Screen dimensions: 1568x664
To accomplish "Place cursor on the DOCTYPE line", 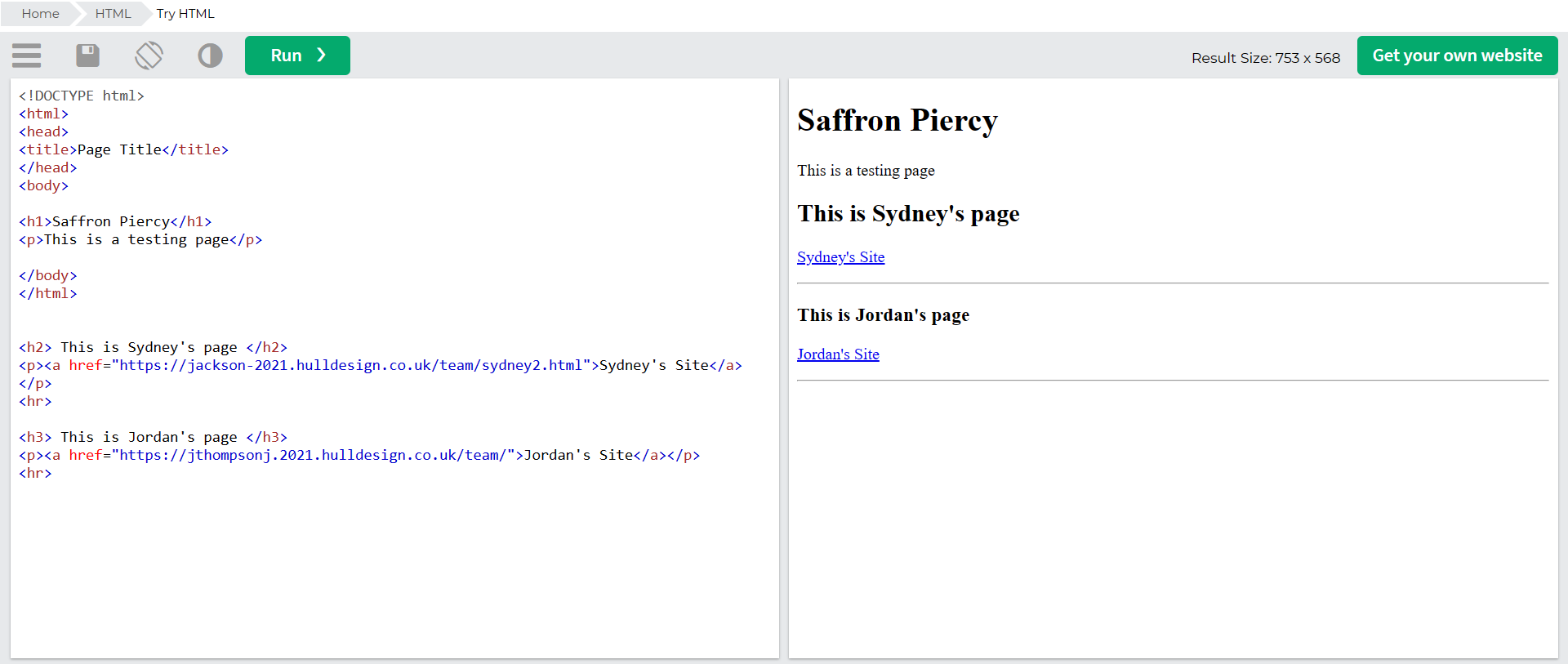I will 82,96.
